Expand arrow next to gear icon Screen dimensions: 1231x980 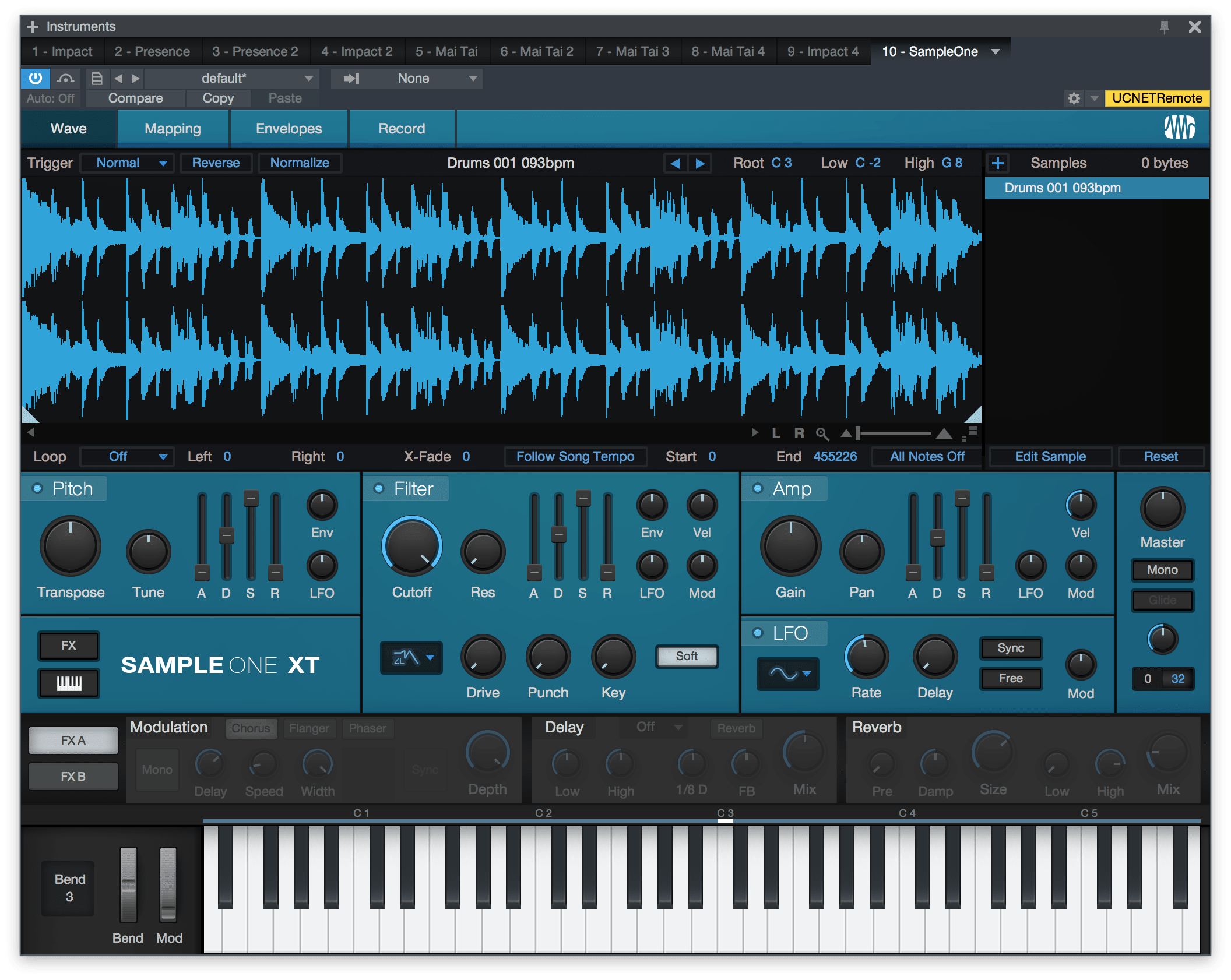click(1094, 98)
